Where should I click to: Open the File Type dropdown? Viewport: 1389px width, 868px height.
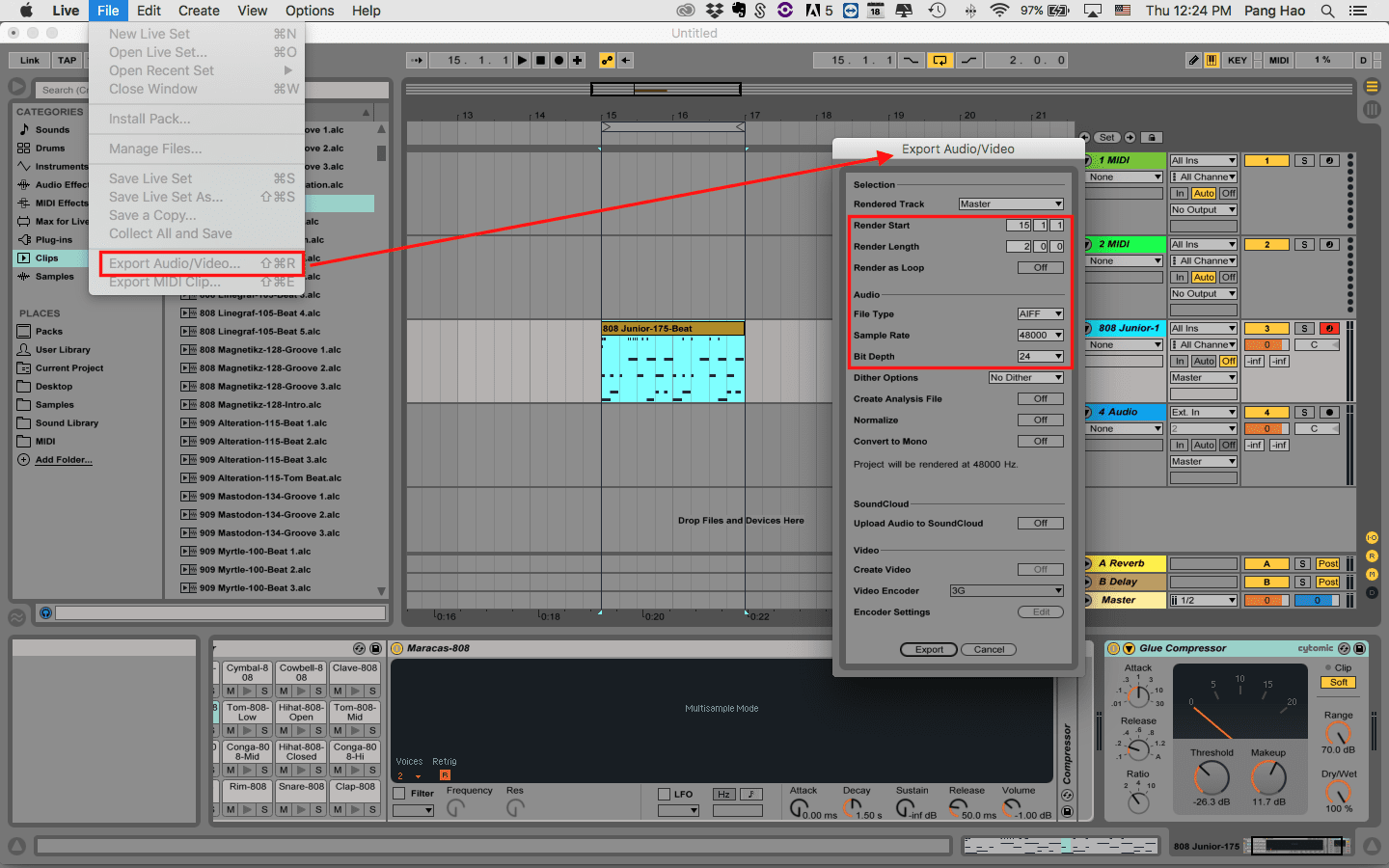click(x=1041, y=313)
